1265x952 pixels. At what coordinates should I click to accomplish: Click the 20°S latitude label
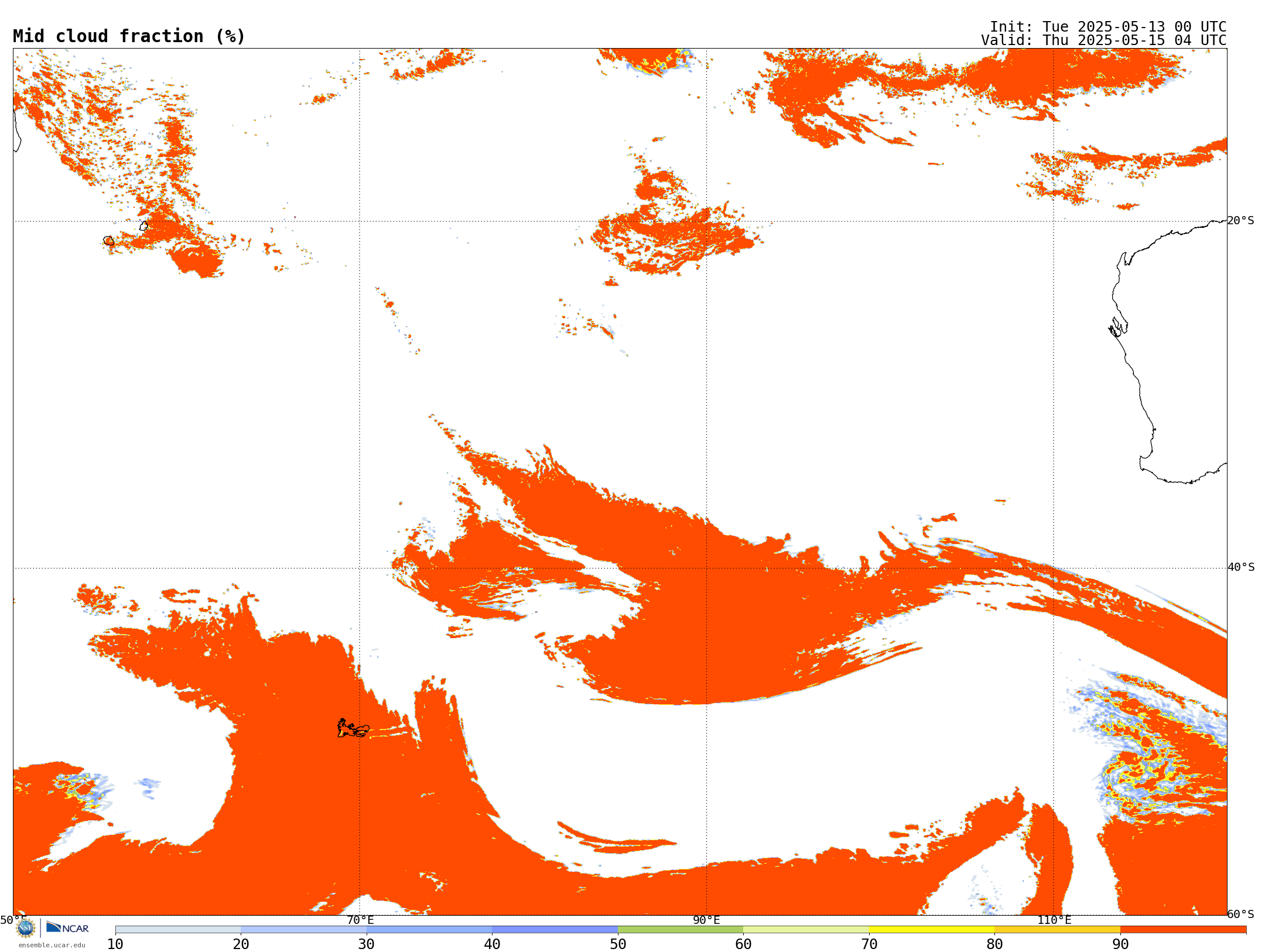click(x=1241, y=221)
